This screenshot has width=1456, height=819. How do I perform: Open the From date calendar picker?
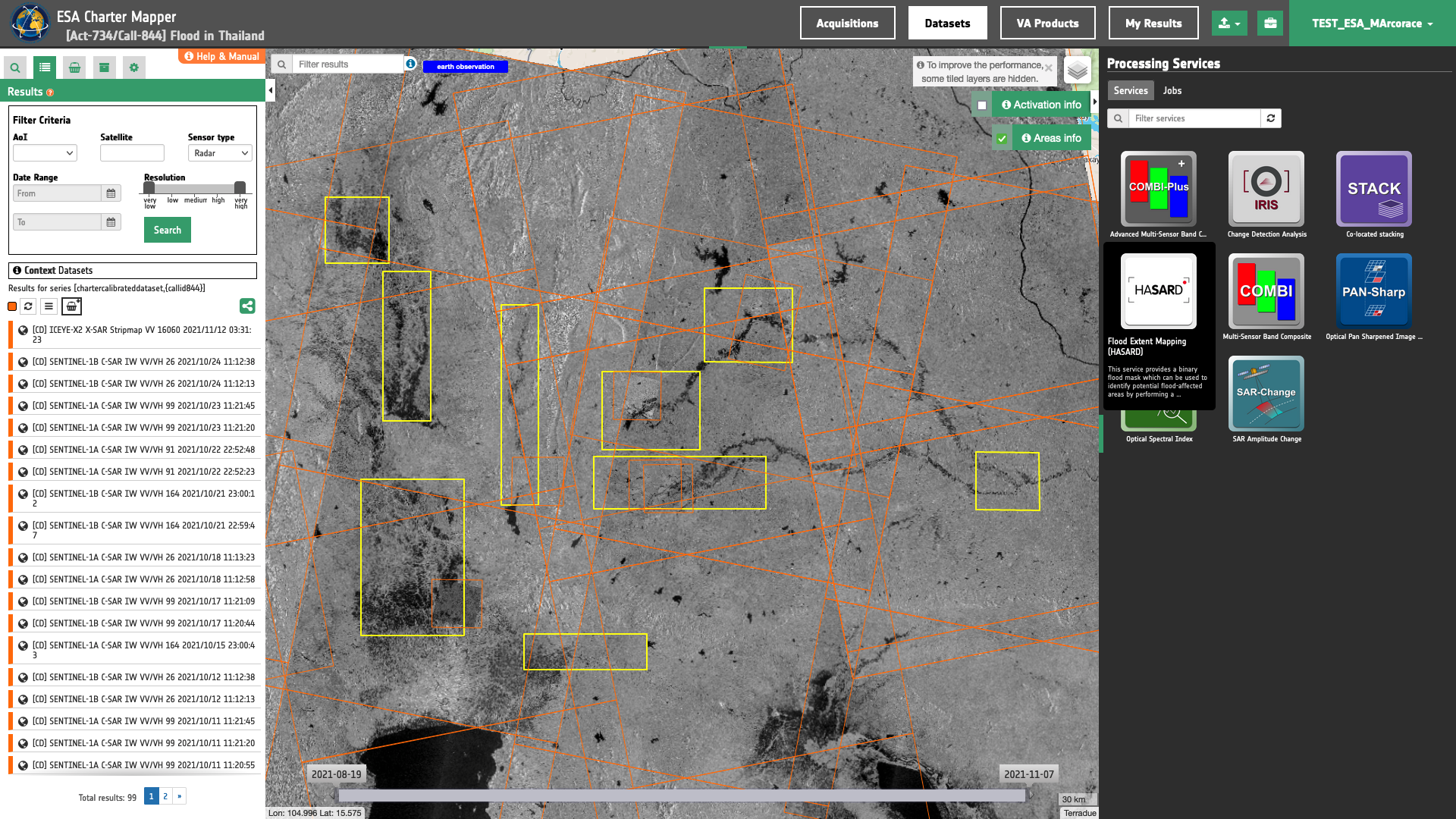(x=111, y=193)
